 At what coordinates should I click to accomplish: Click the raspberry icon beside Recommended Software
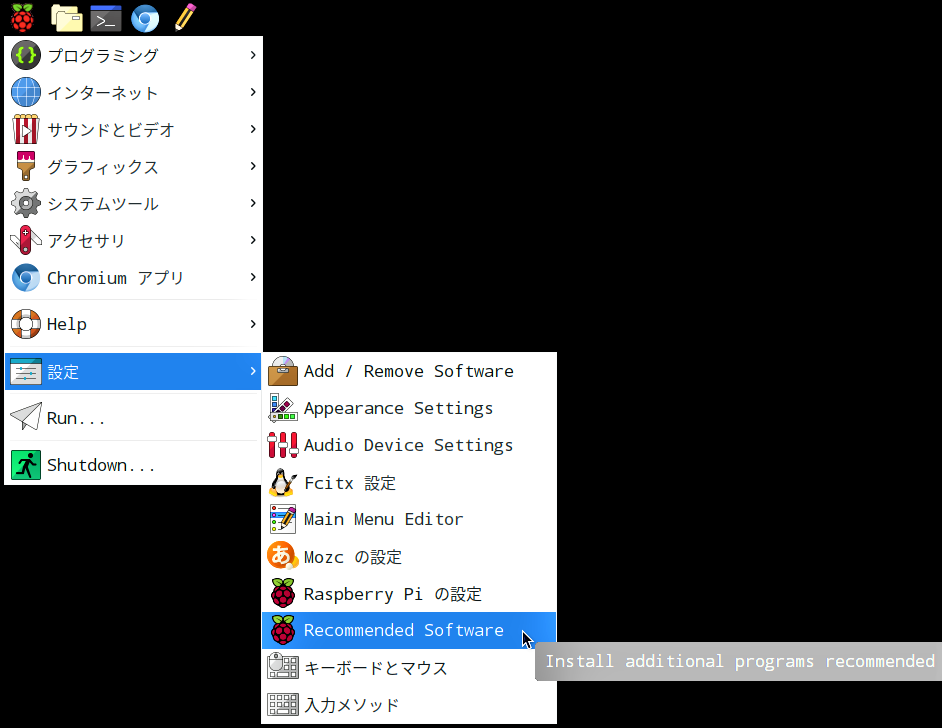tap(283, 630)
